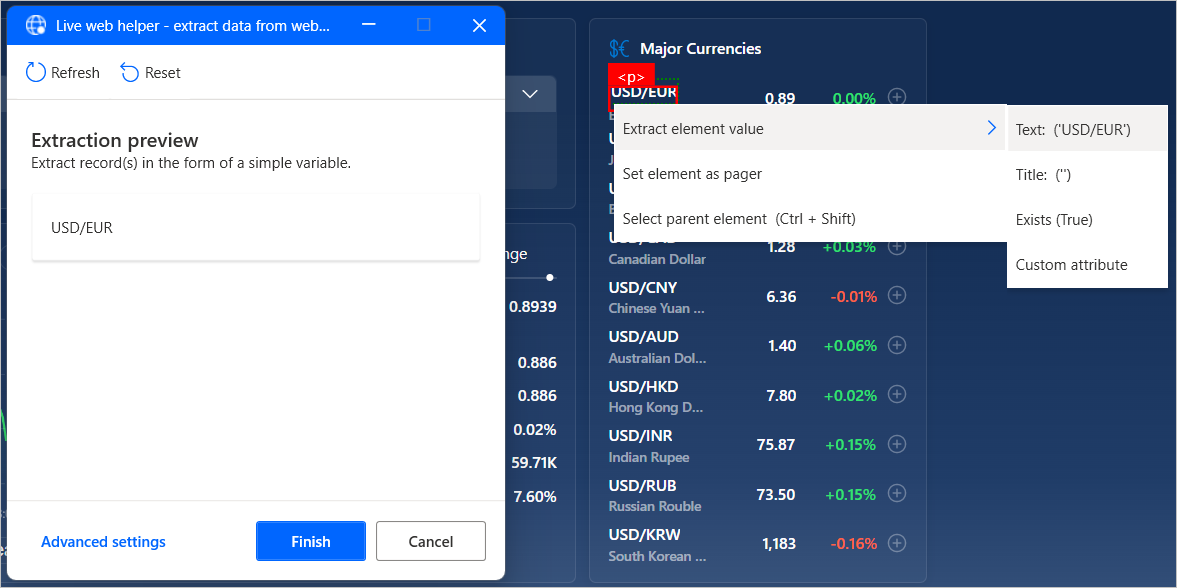This screenshot has height=588, width=1177.
Task: Click the plus icon beside USD/HKD
Action: [896, 394]
